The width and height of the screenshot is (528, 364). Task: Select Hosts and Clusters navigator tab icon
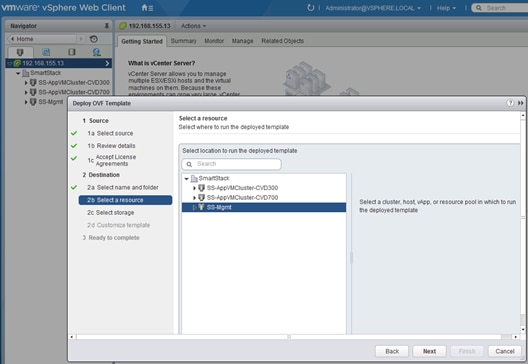[20, 52]
